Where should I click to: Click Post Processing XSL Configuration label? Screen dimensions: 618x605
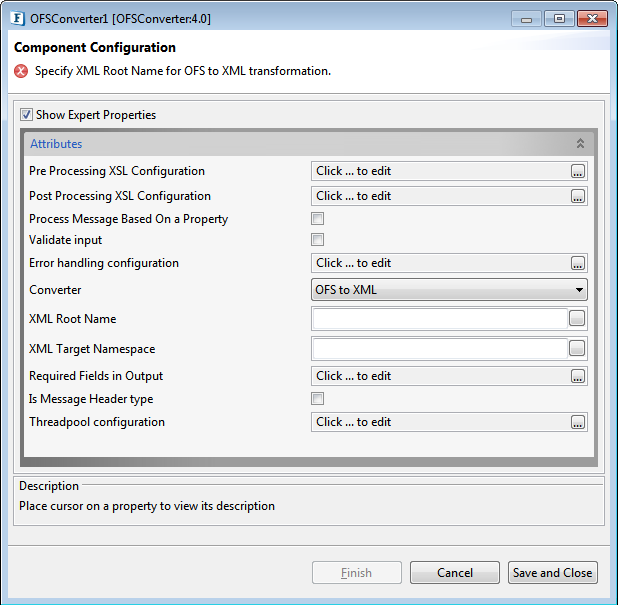click(x=120, y=196)
